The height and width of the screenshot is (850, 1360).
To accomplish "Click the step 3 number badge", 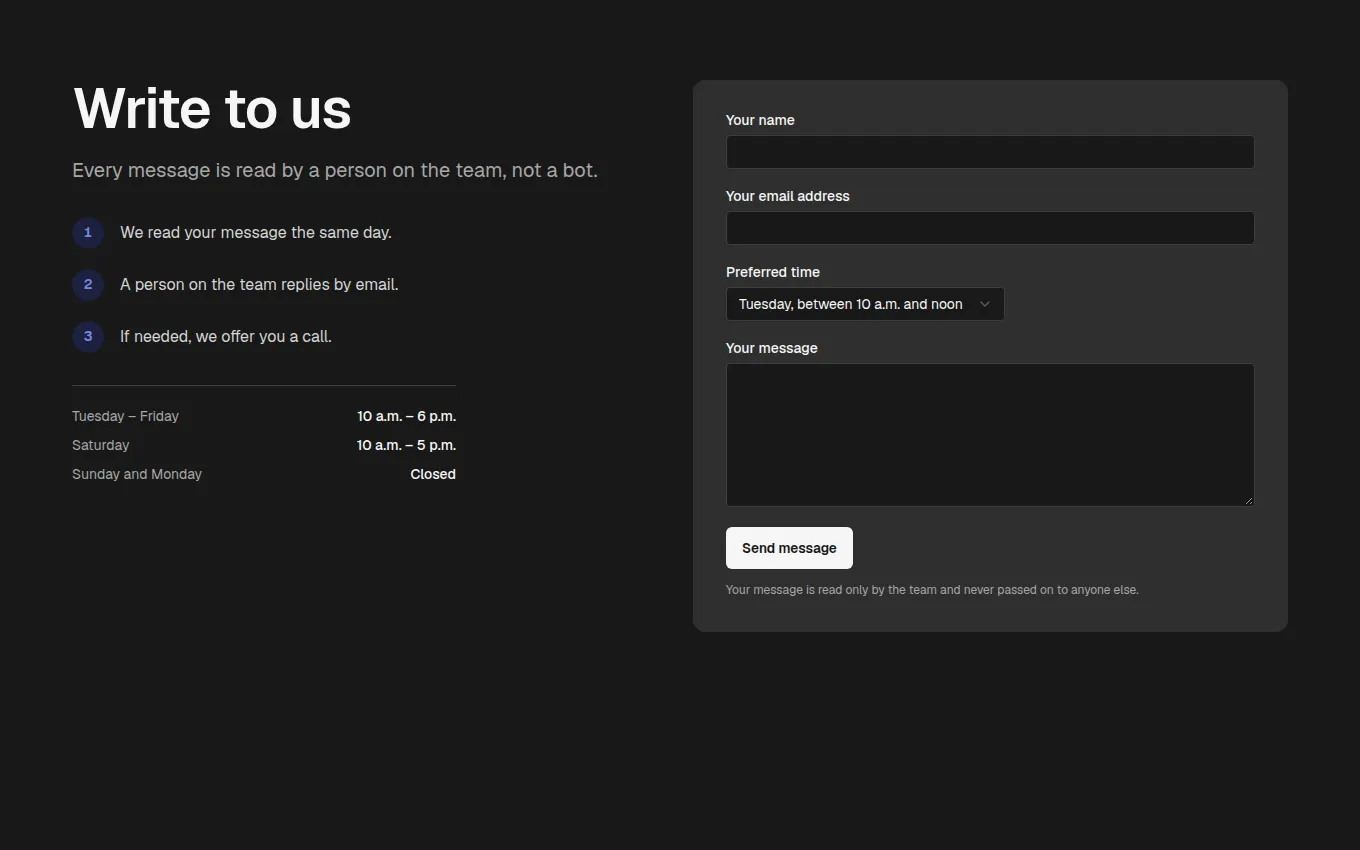I will 88,337.
